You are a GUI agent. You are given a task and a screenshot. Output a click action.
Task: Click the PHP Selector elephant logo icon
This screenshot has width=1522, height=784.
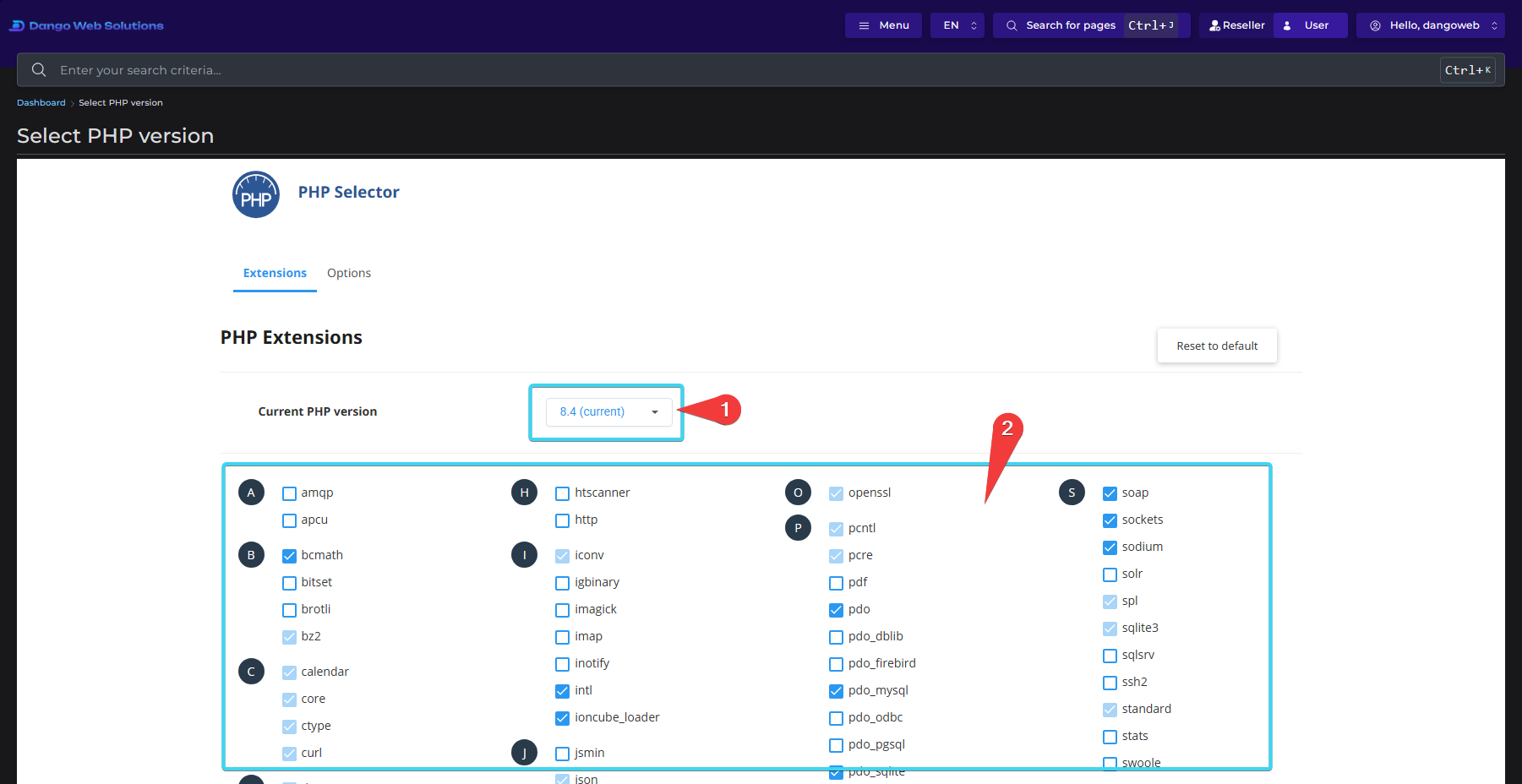click(256, 194)
